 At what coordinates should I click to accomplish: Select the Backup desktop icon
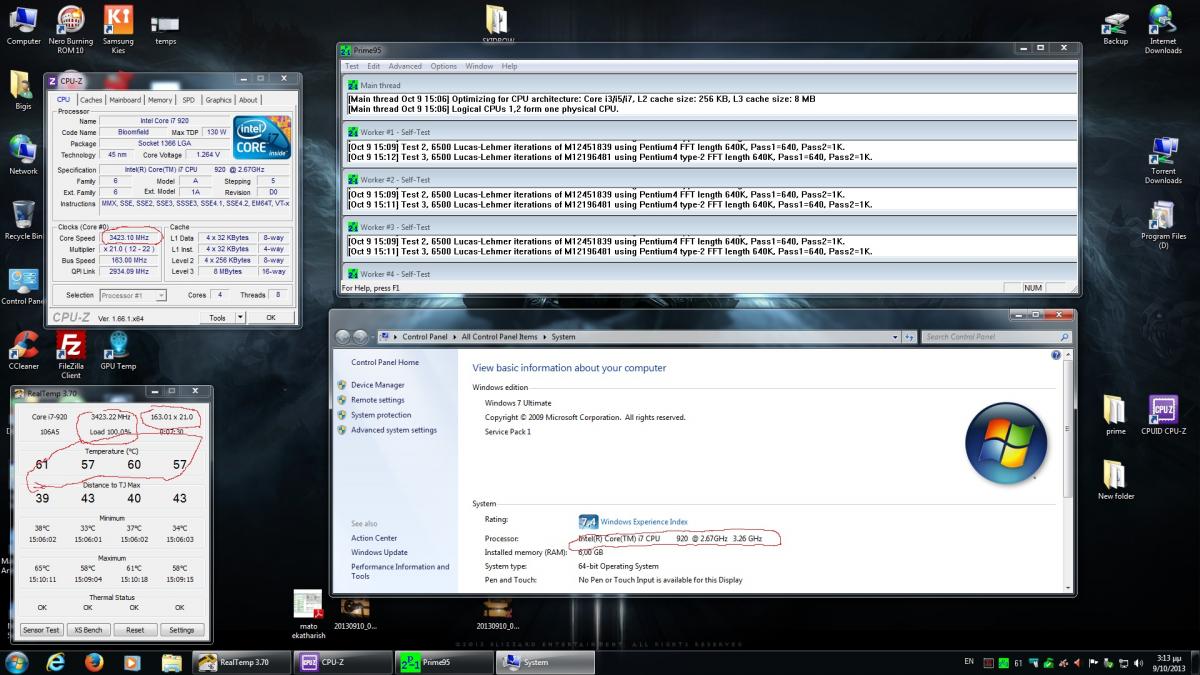click(x=1116, y=27)
